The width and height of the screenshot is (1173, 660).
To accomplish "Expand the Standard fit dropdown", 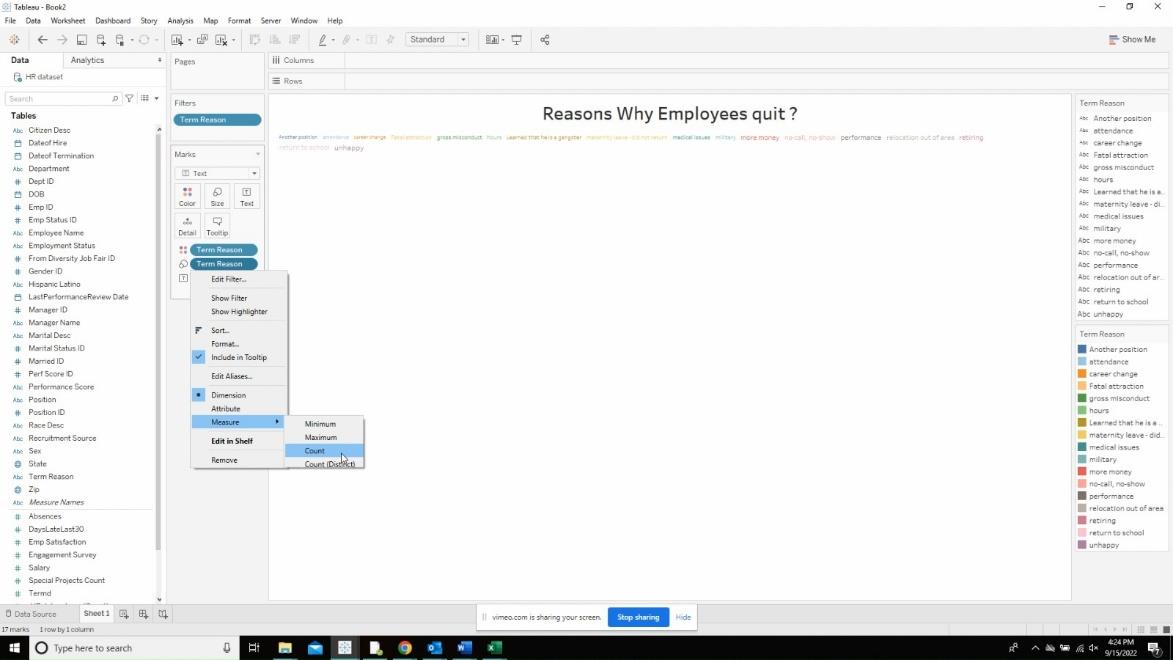I will click(x=437, y=40).
